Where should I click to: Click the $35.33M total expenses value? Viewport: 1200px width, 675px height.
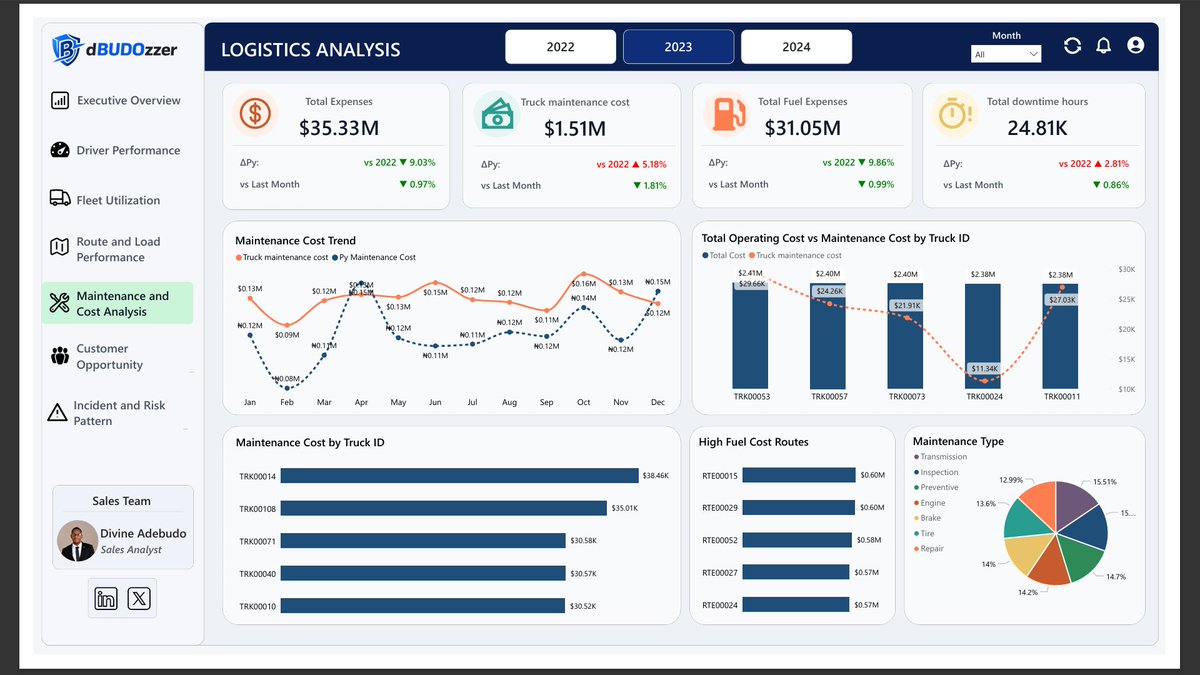coord(339,128)
